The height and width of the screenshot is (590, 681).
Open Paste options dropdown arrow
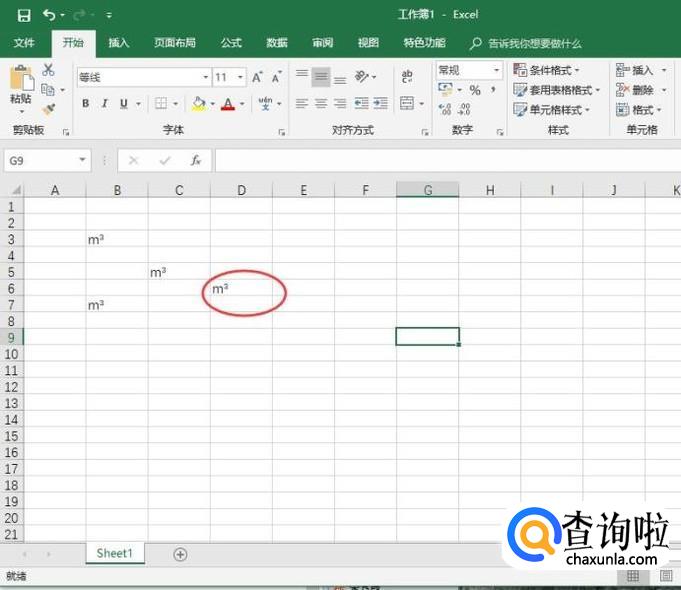coord(21,112)
